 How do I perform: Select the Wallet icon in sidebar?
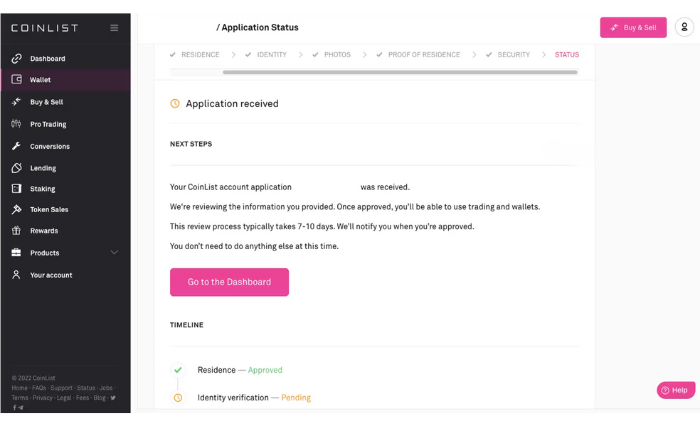[x=17, y=79]
